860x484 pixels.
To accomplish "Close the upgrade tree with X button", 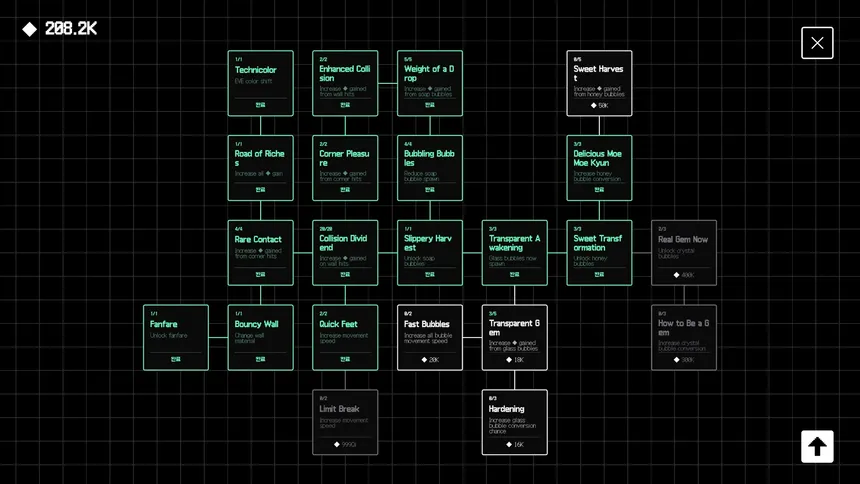I will click(817, 43).
